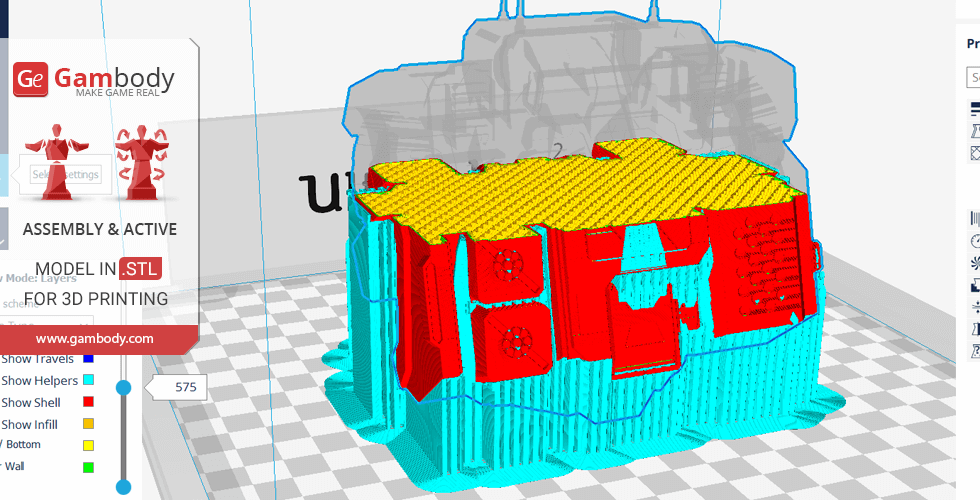
Task: Open the Cooling fan settings icon
Action: click(x=975, y=262)
